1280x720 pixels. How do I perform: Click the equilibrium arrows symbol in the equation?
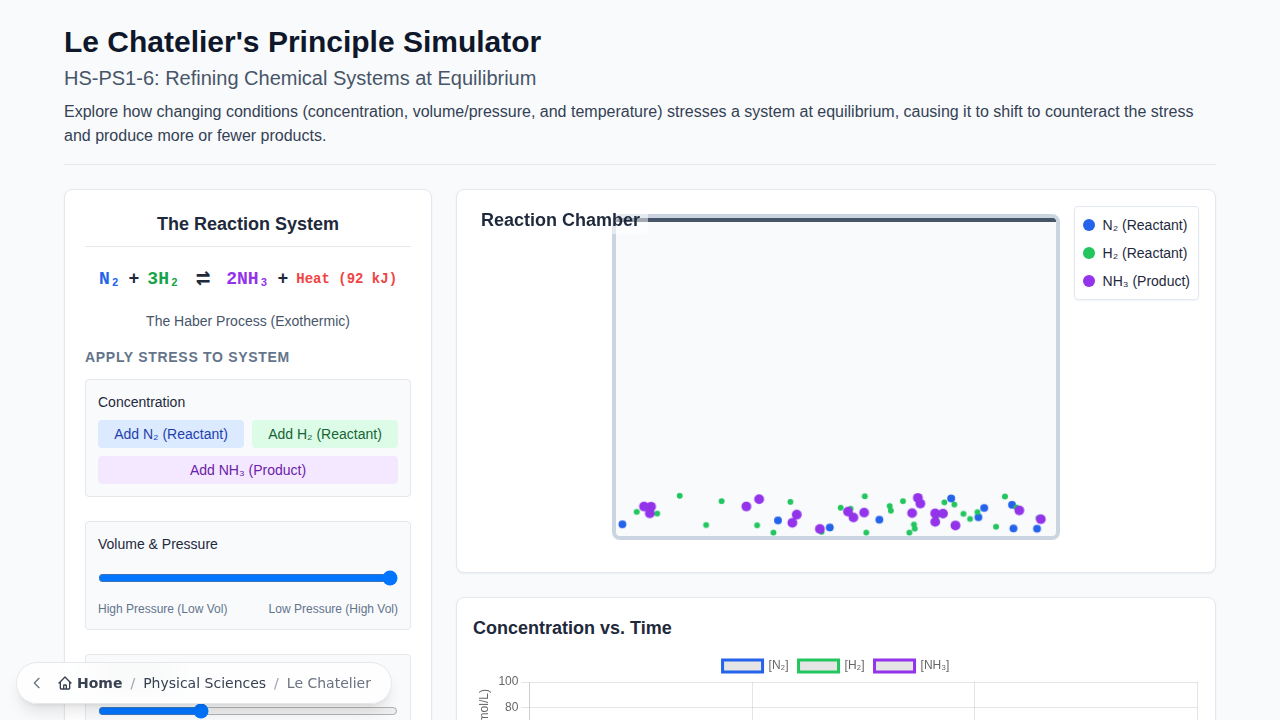(203, 278)
